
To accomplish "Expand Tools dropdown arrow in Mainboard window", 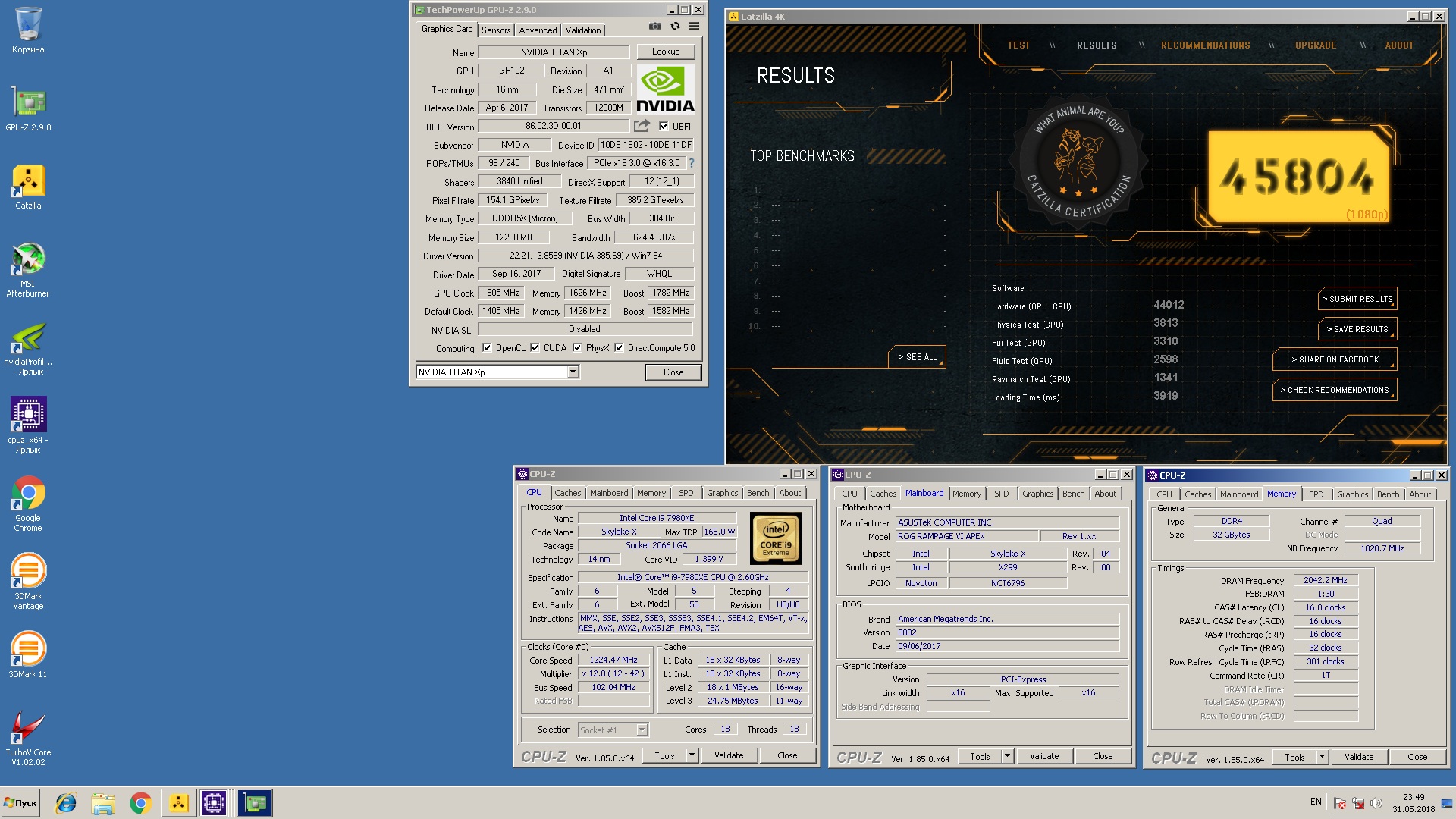I will click(x=1007, y=756).
